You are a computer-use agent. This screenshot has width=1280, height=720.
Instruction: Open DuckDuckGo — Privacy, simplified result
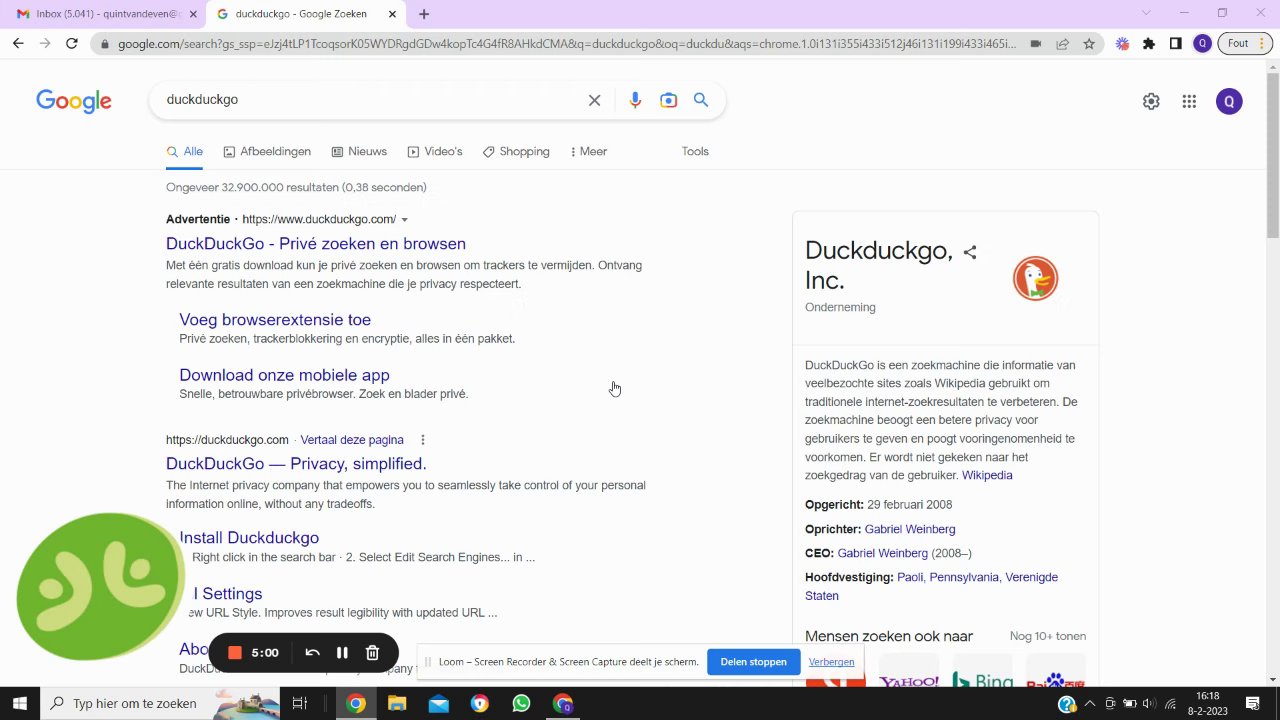pyautogui.click(x=296, y=464)
